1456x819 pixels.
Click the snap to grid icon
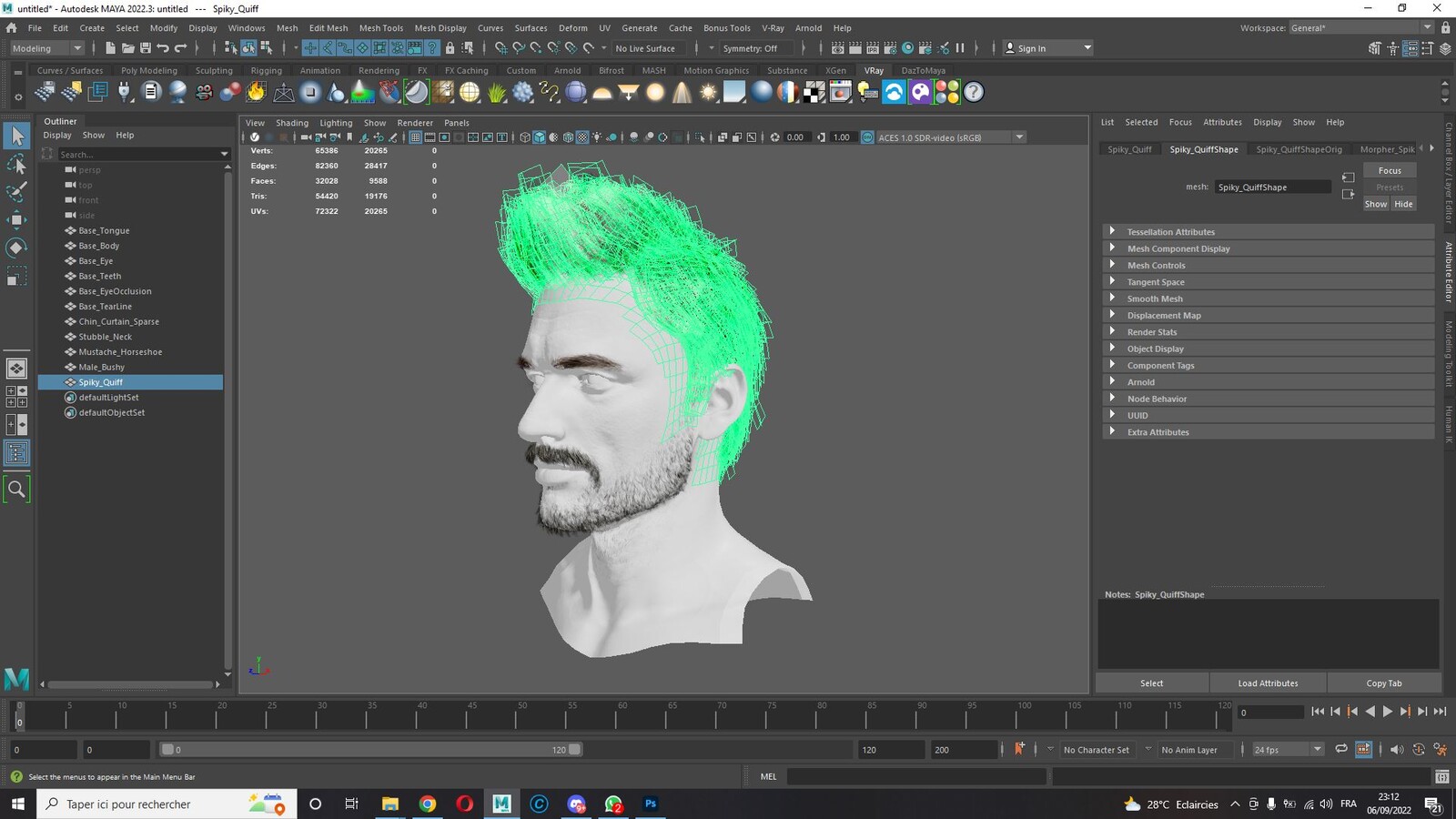point(501,48)
